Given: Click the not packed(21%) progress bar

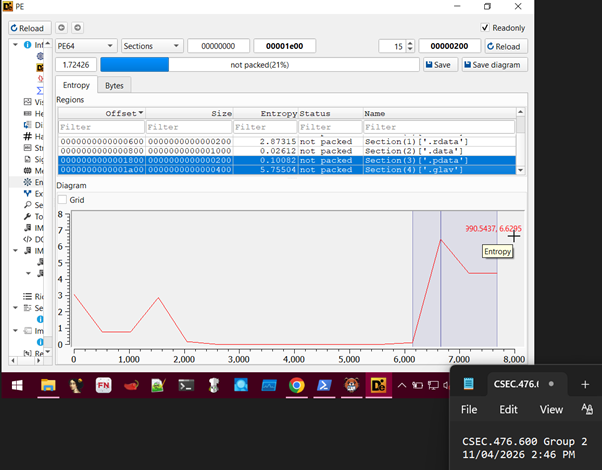Looking at the screenshot, I should pos(260,65).
